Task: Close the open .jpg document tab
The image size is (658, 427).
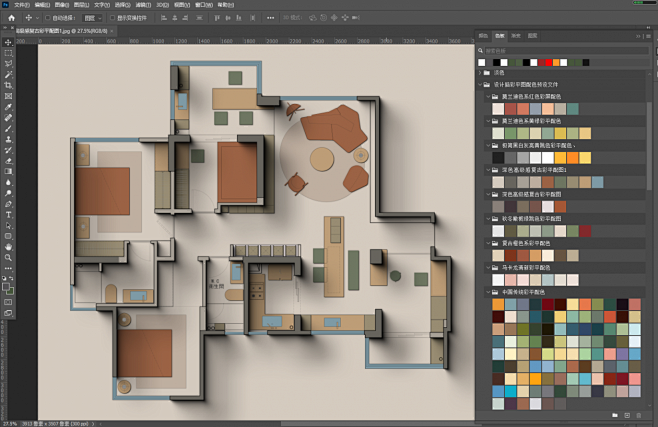Action: click(112, 31)
